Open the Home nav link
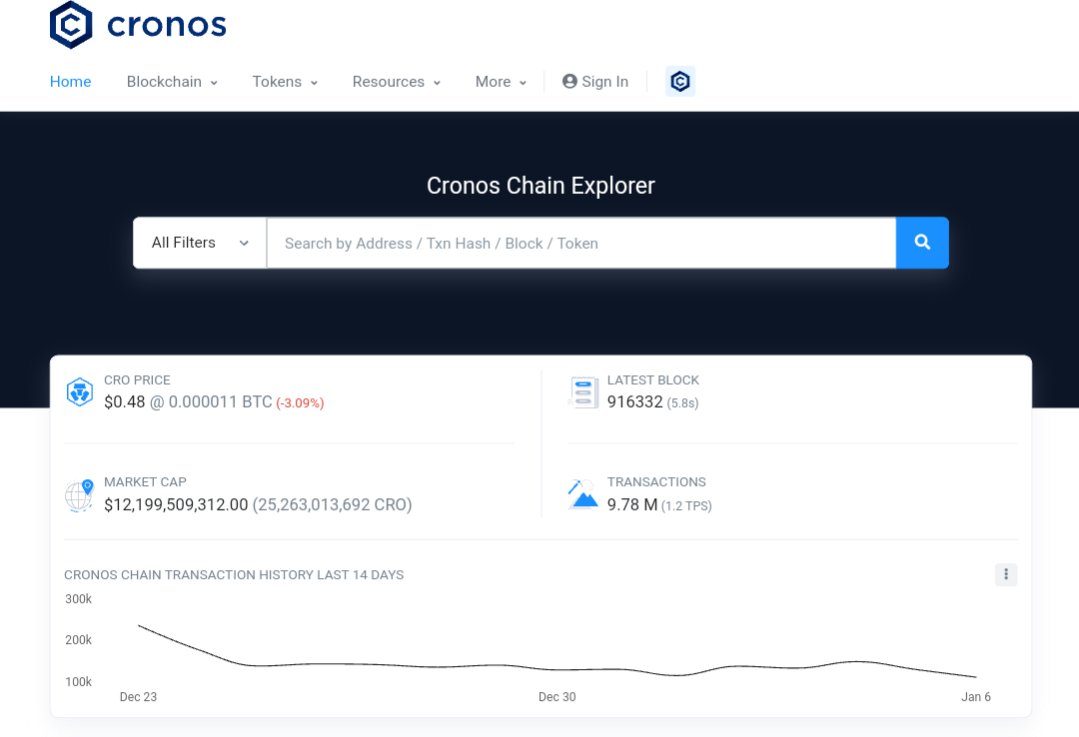This screenshot has height=737, width=1079. click(70, 81)
